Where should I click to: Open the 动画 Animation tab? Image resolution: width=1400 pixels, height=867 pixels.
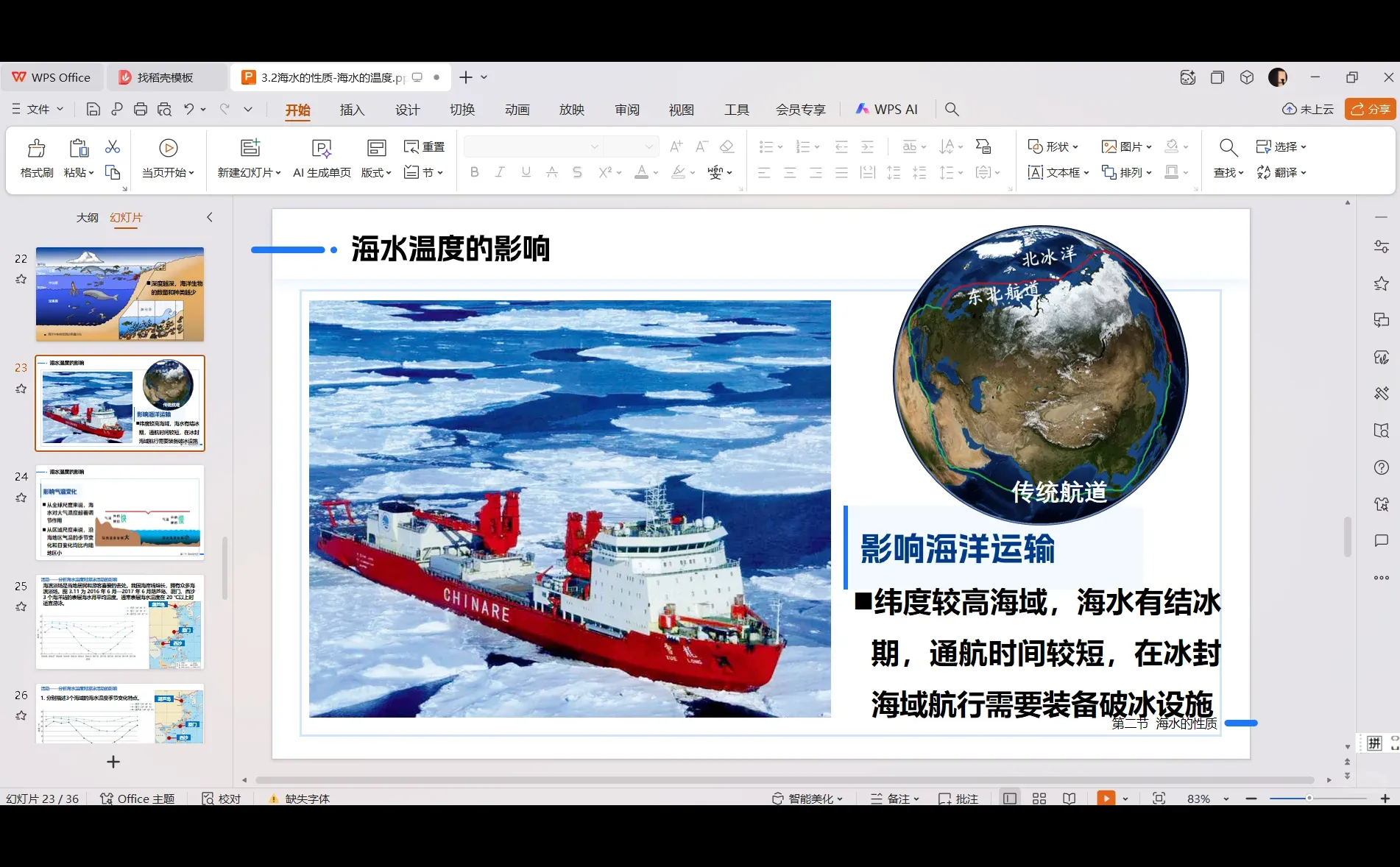(x=517, y=110)
